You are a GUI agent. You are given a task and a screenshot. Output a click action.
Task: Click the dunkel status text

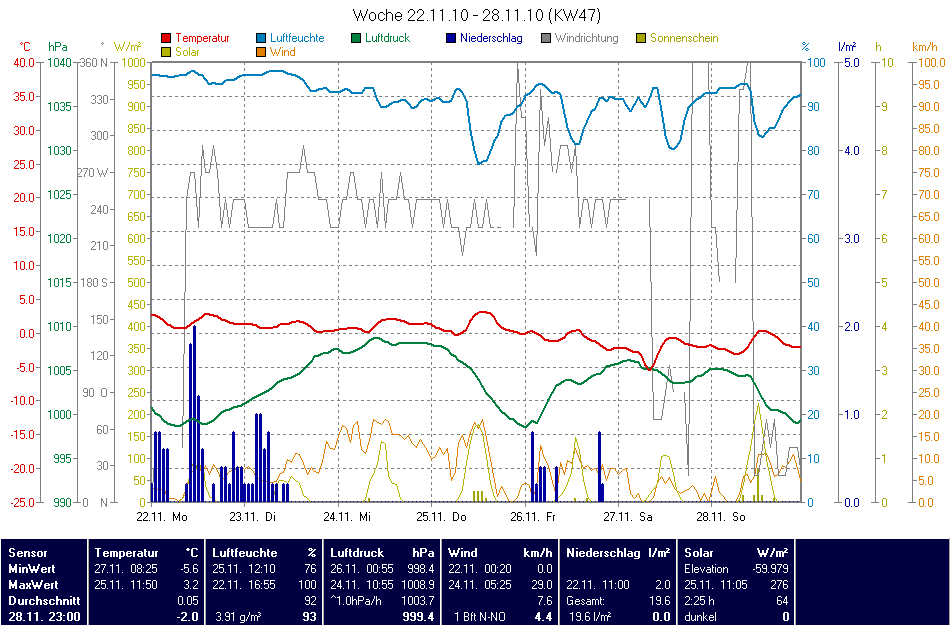[700, 617]
